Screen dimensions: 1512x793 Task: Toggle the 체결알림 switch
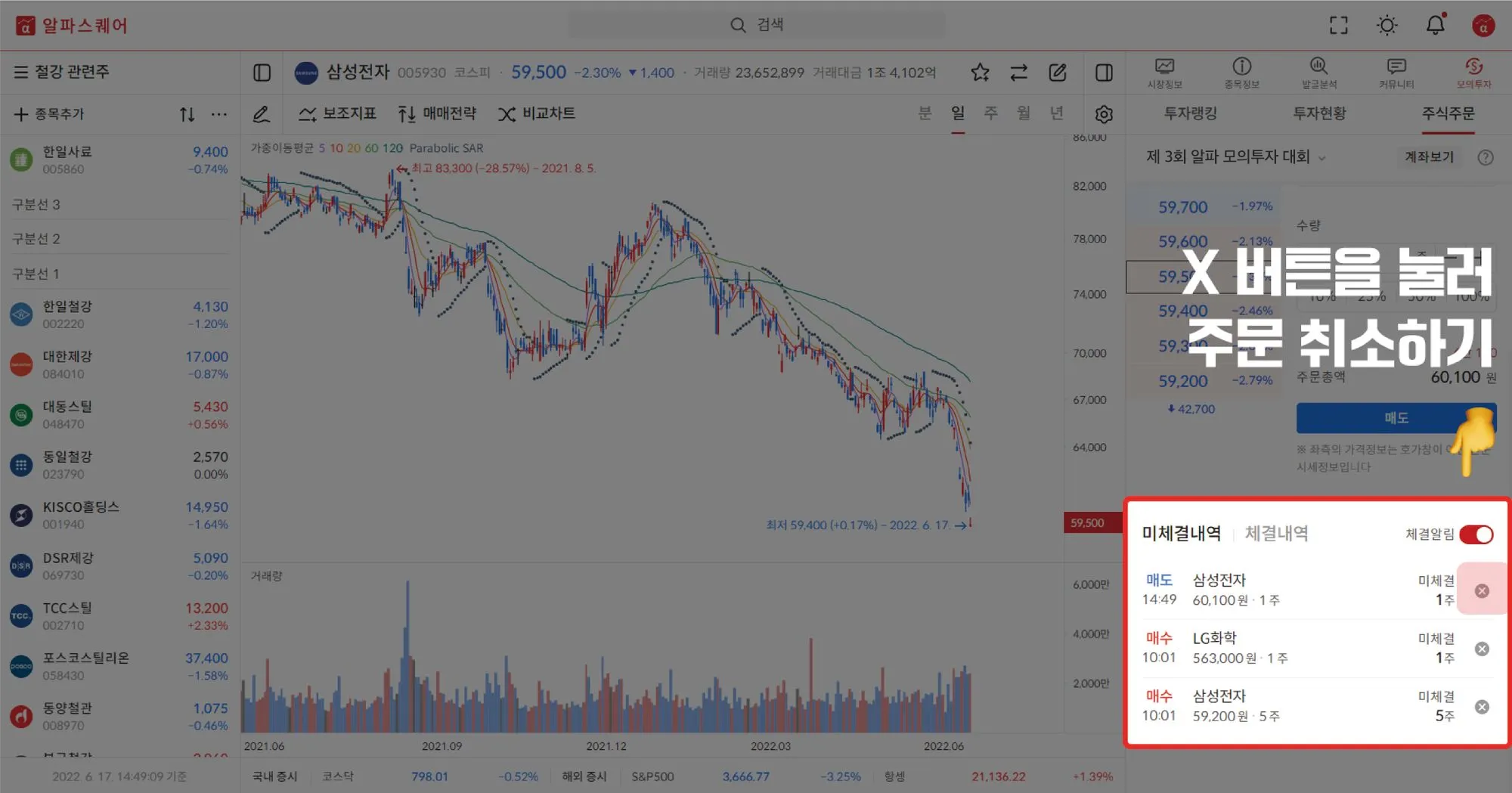pos(1476,534)
